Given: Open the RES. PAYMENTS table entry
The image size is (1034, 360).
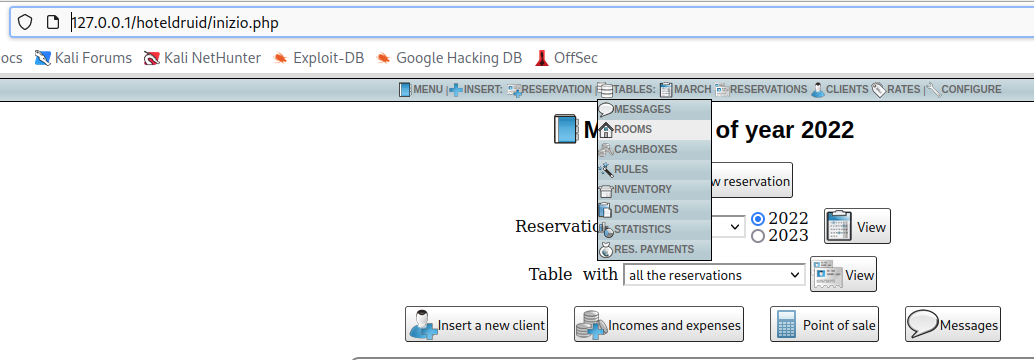Looking at the screenshot, I should point(654,249).
